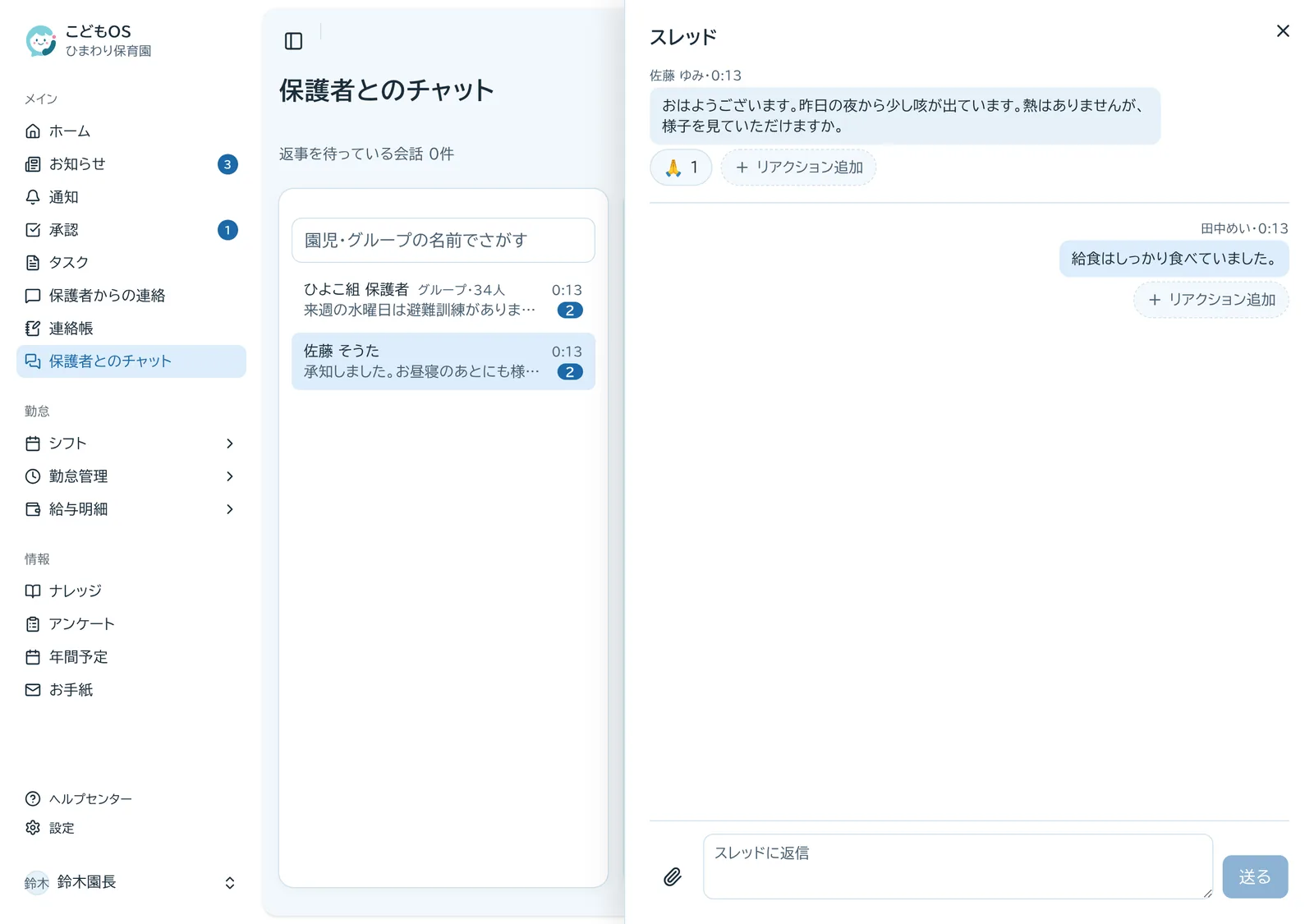The width and height of the screenshot is (1314, 924).
Task: Click the 送る send button
Action: pyautogui.click(x=1255, y=877)
